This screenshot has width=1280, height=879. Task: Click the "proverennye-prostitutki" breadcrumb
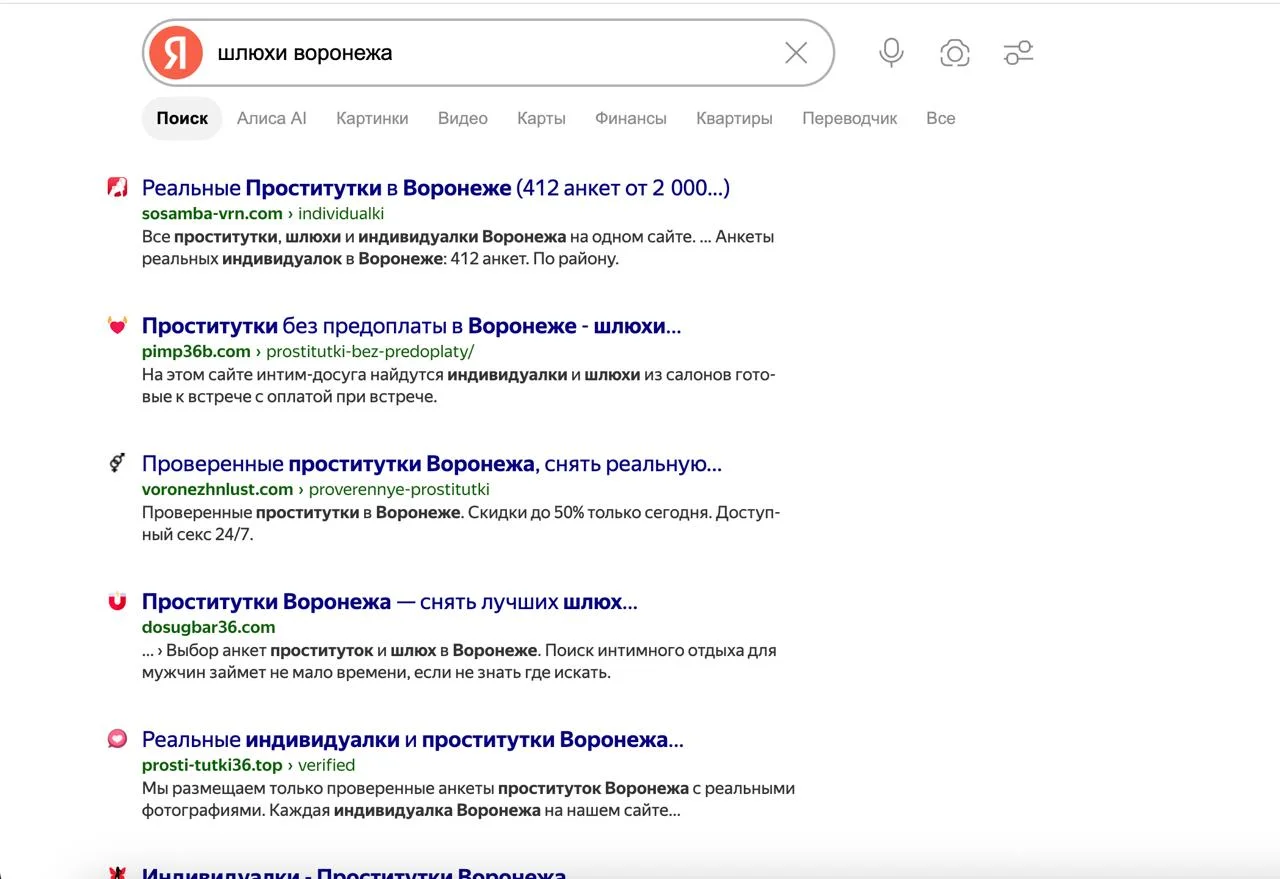click(399, 489)
